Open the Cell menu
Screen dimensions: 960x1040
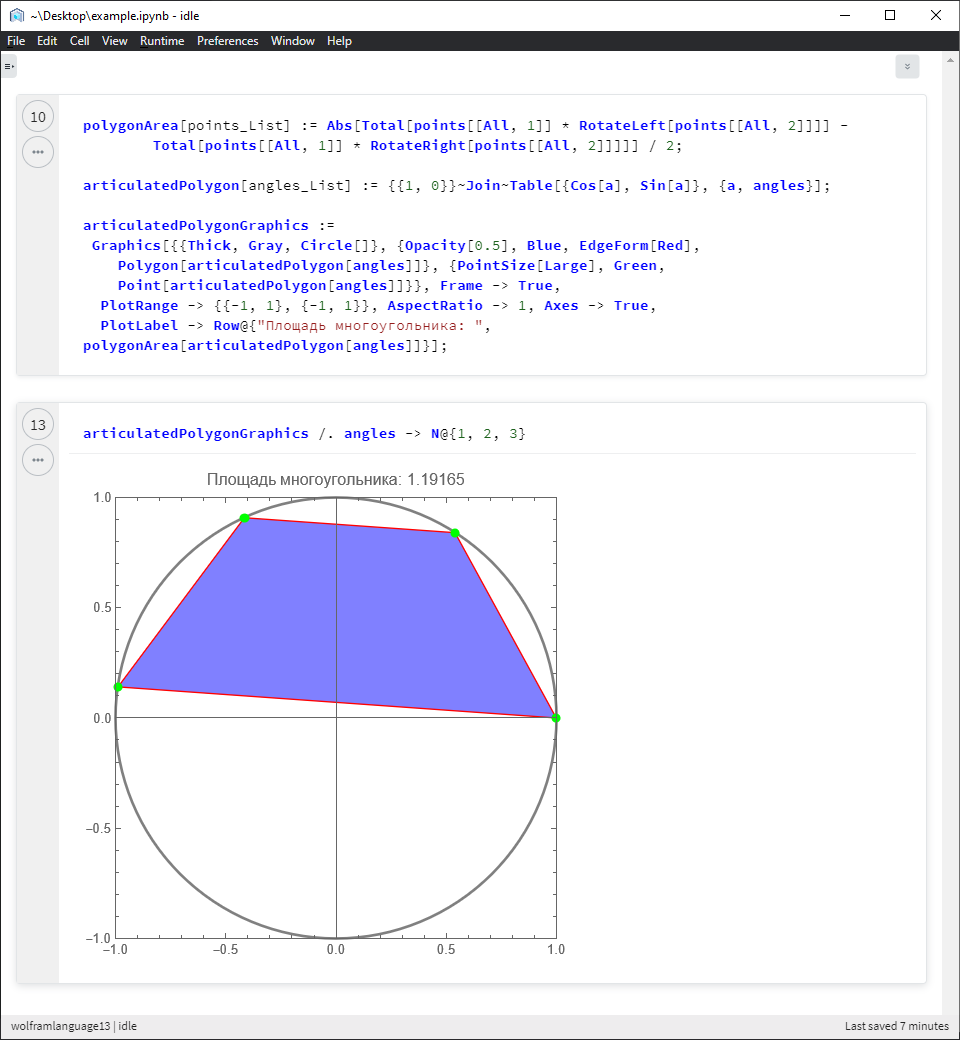point(79,41)
